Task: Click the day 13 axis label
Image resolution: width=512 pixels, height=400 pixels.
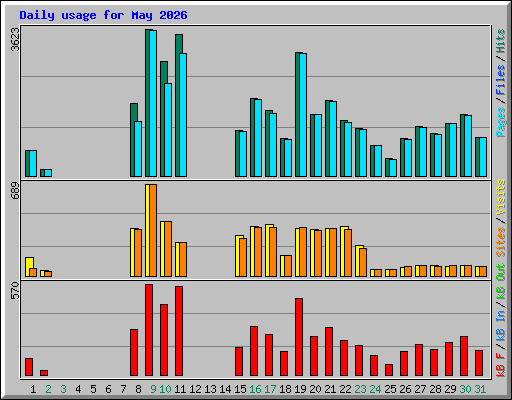Action: (x=210, y=389)
